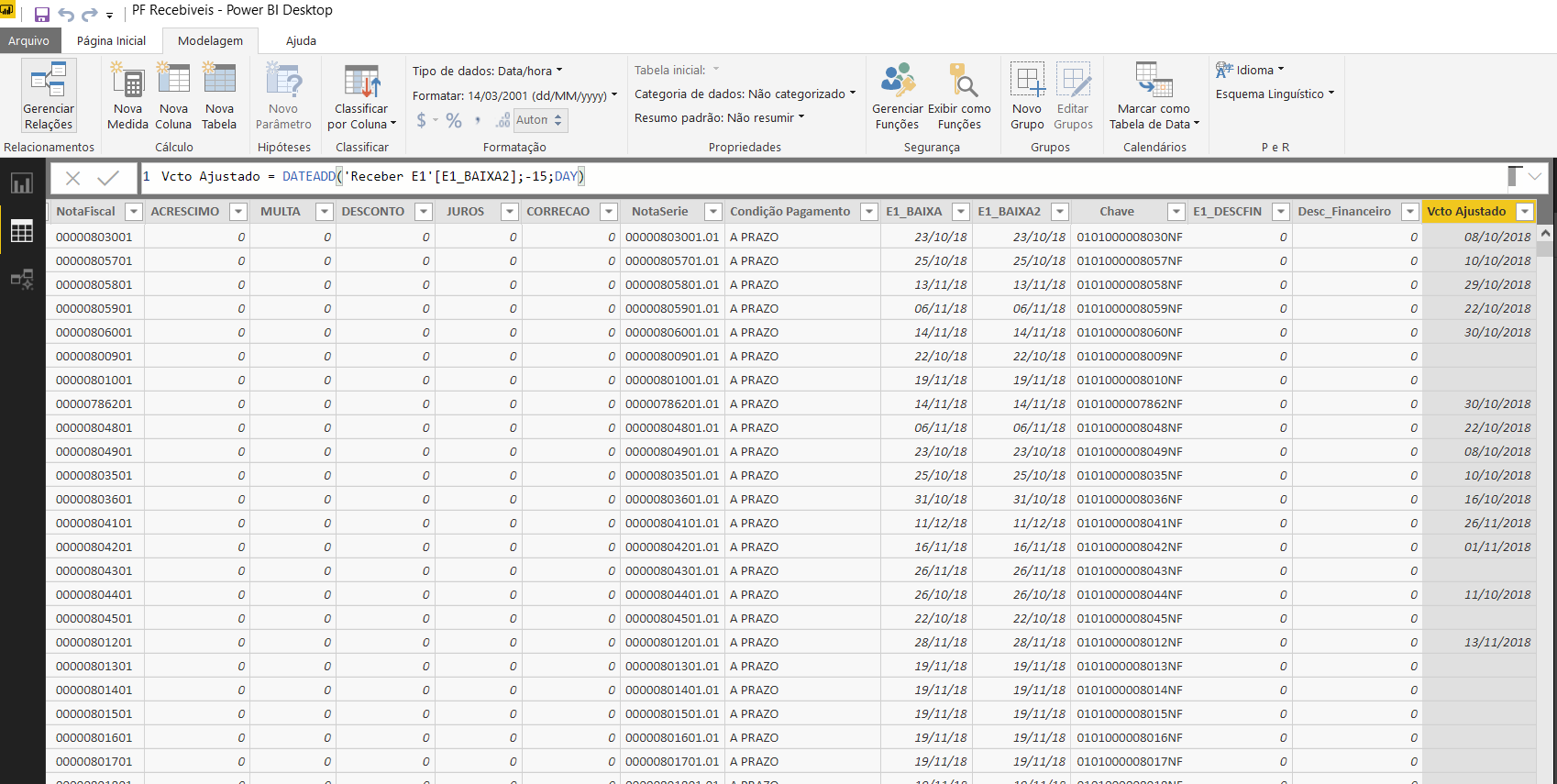1557x784 pixels.
Task: Open Categoria de dados dropdown
Action: 745,94
